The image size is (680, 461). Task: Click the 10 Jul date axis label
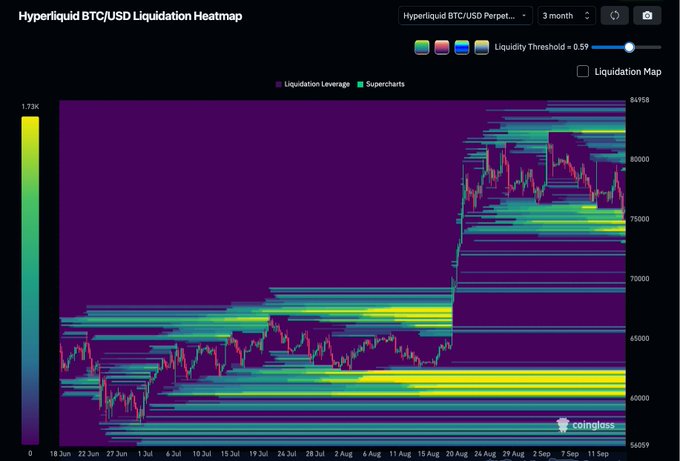202,454
